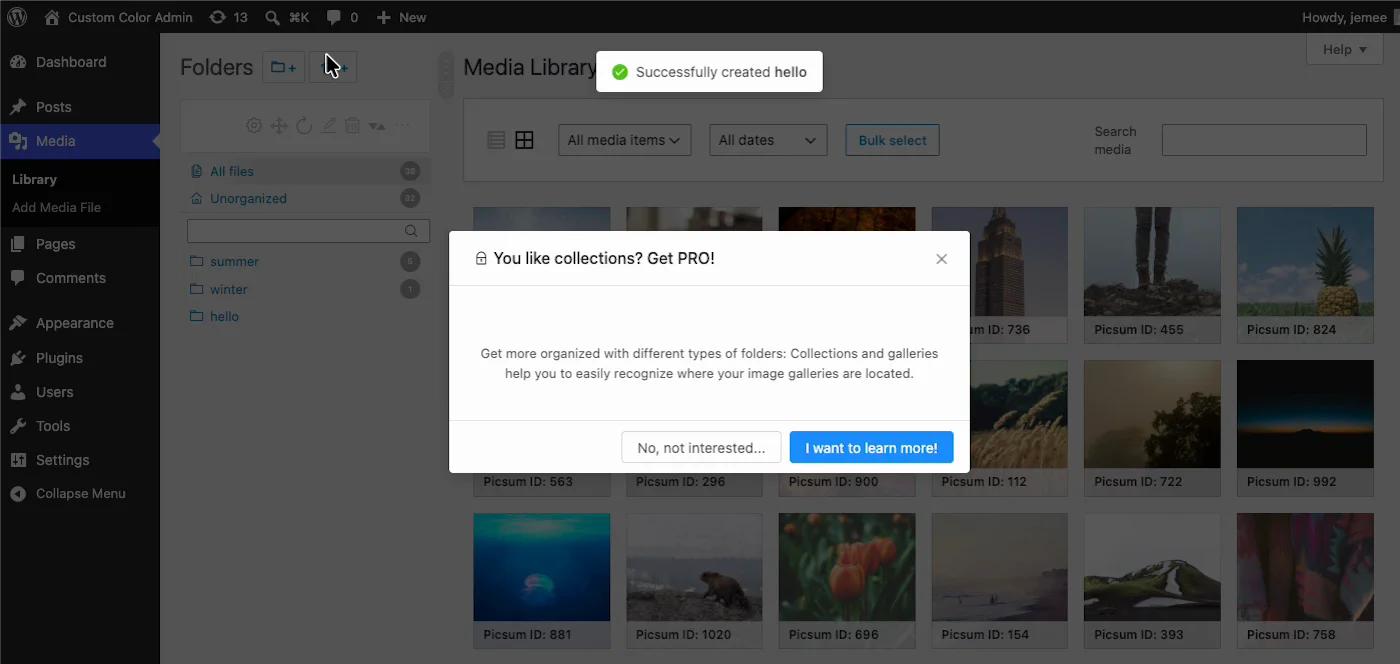Viewport: 1400px width, 664px height.
Task: Click the refresh folders icon
Action: [304, 126]
